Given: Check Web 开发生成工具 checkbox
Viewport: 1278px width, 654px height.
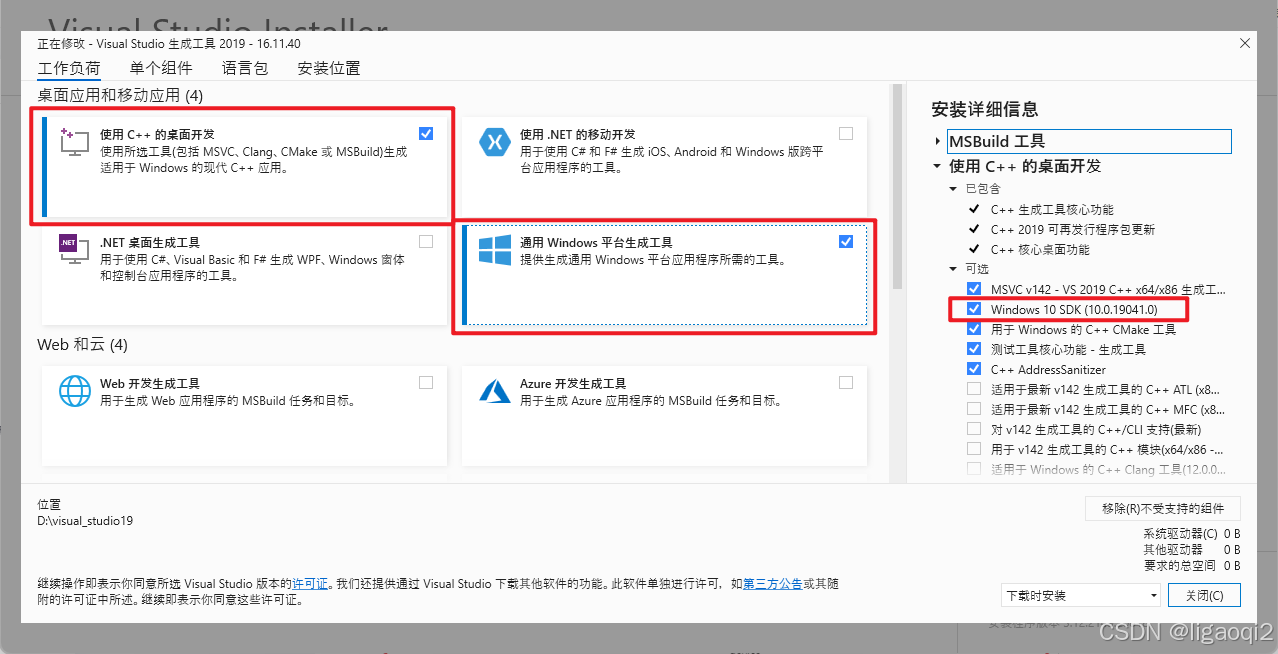Looking at the screenshot, I should [427, 382].
